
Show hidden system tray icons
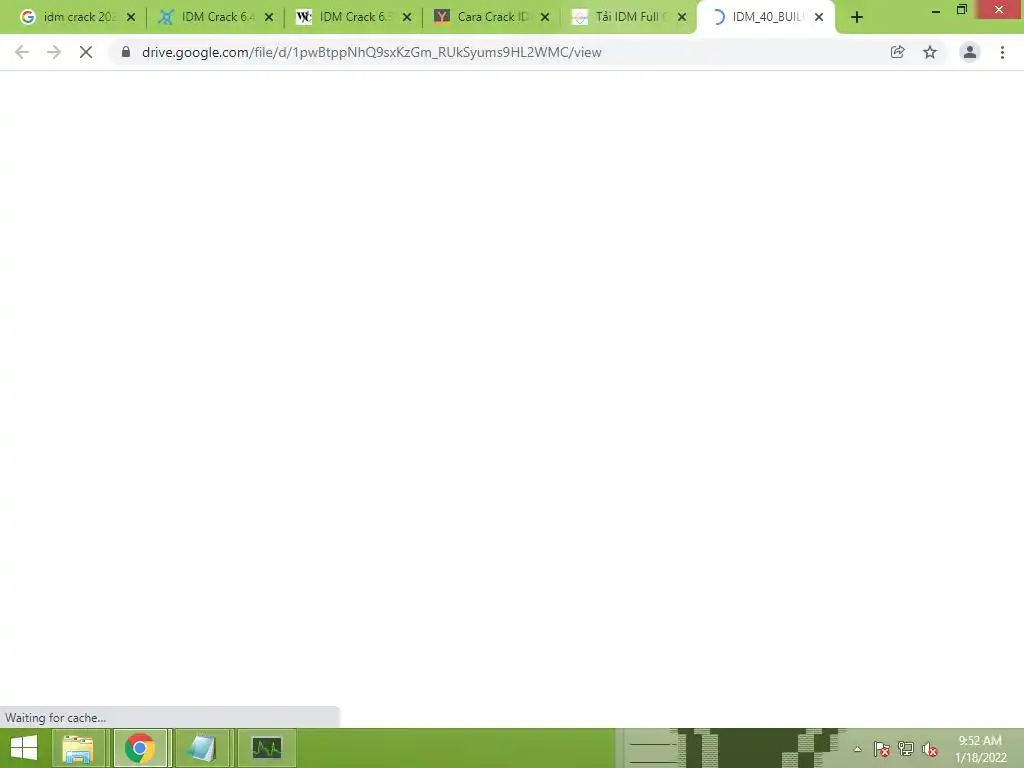(857, 749)
